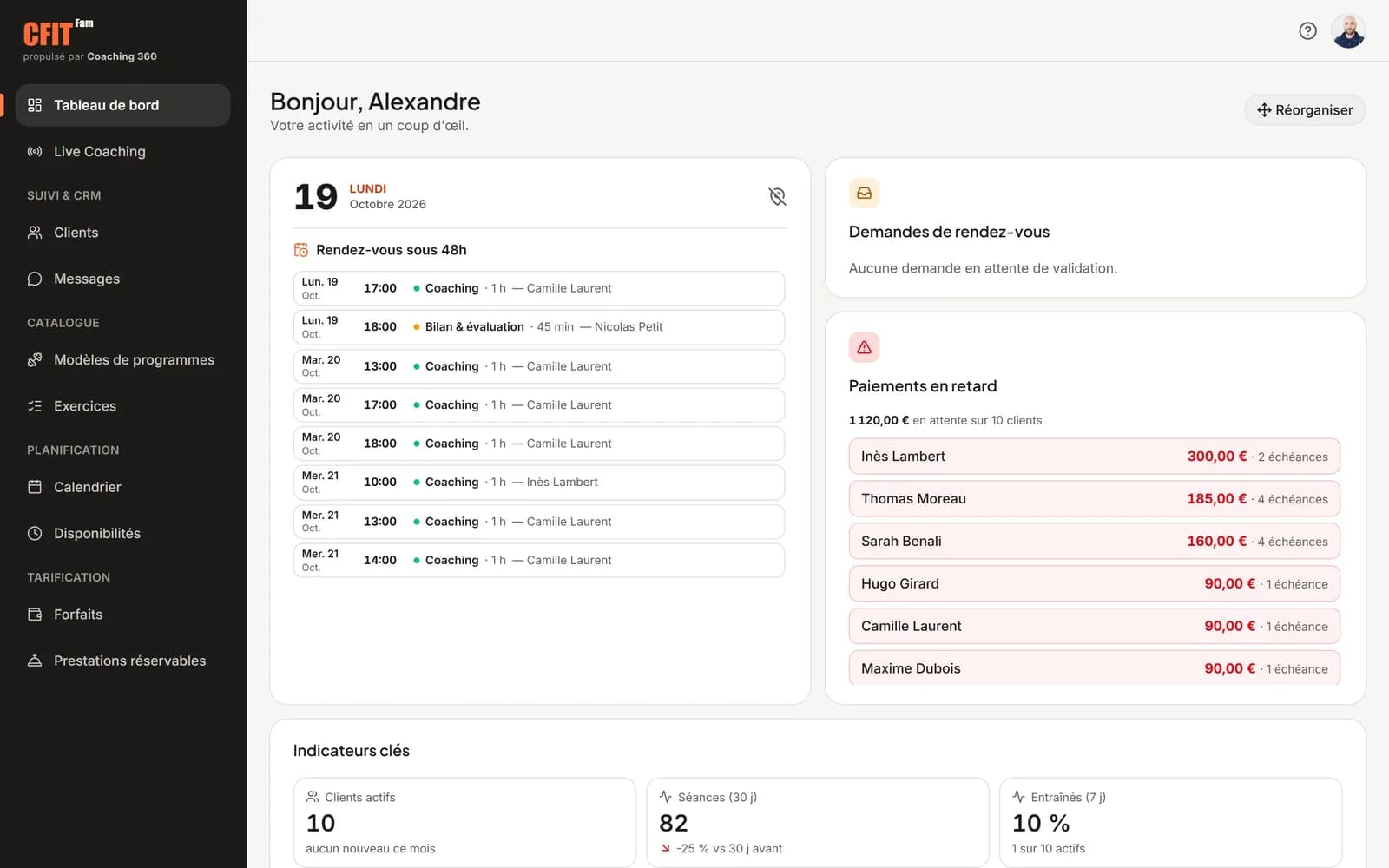Open the user profile avatar
Image resolution: width=1389 pixels, height=868 pixels.
tap(1348, 31)
